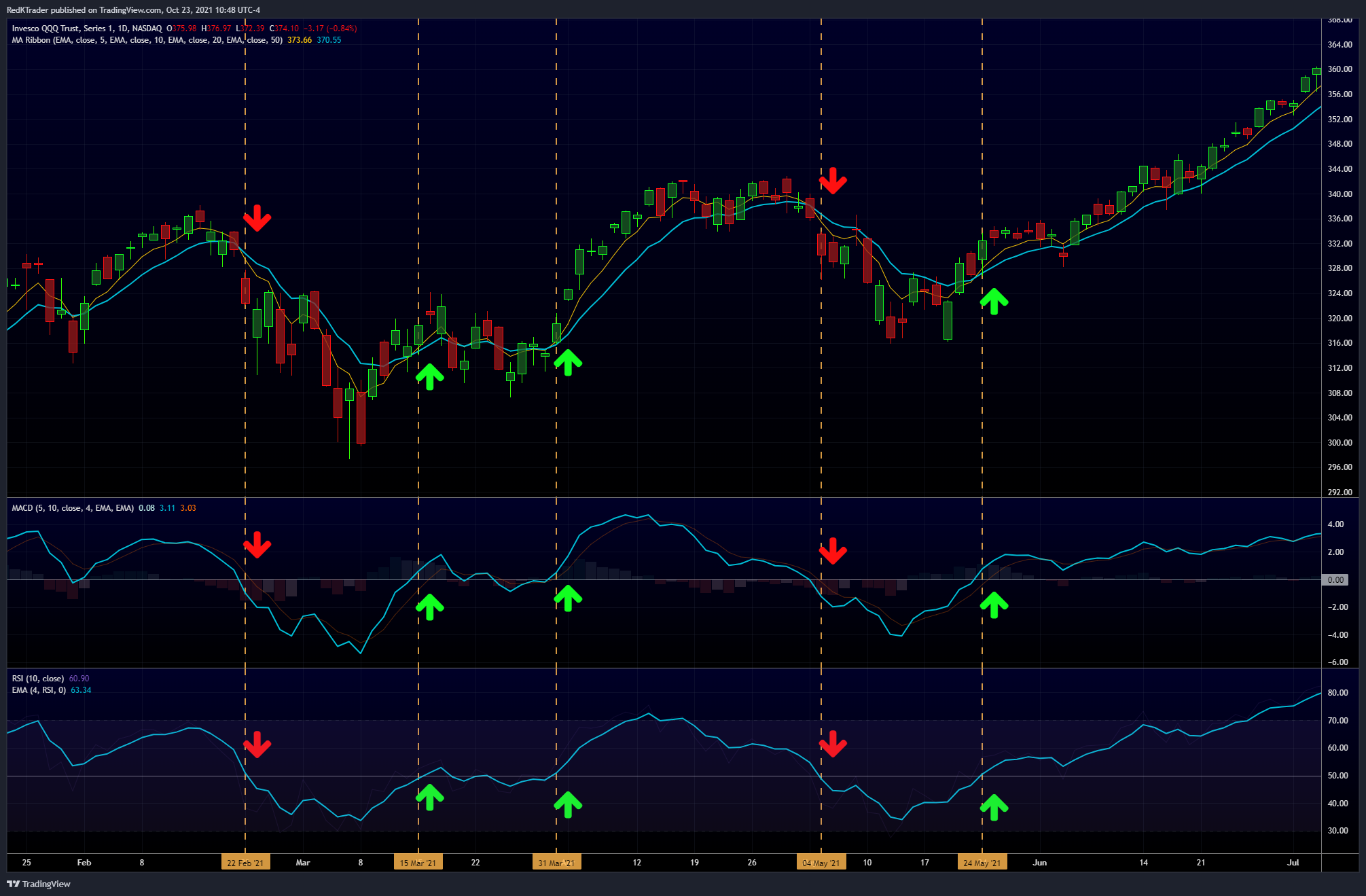Click the EMA value 63.34
Screen dimensions: 1366x896
pyautogui.click(x=81, y=690)
